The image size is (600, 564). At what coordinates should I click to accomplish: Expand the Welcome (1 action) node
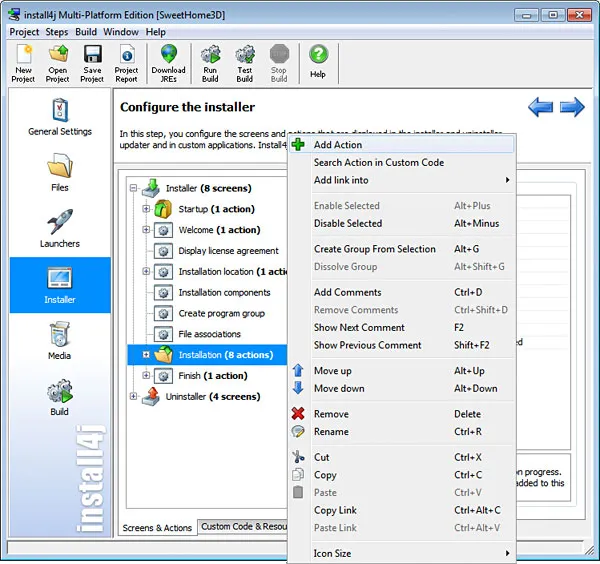[x=146, y=230]
